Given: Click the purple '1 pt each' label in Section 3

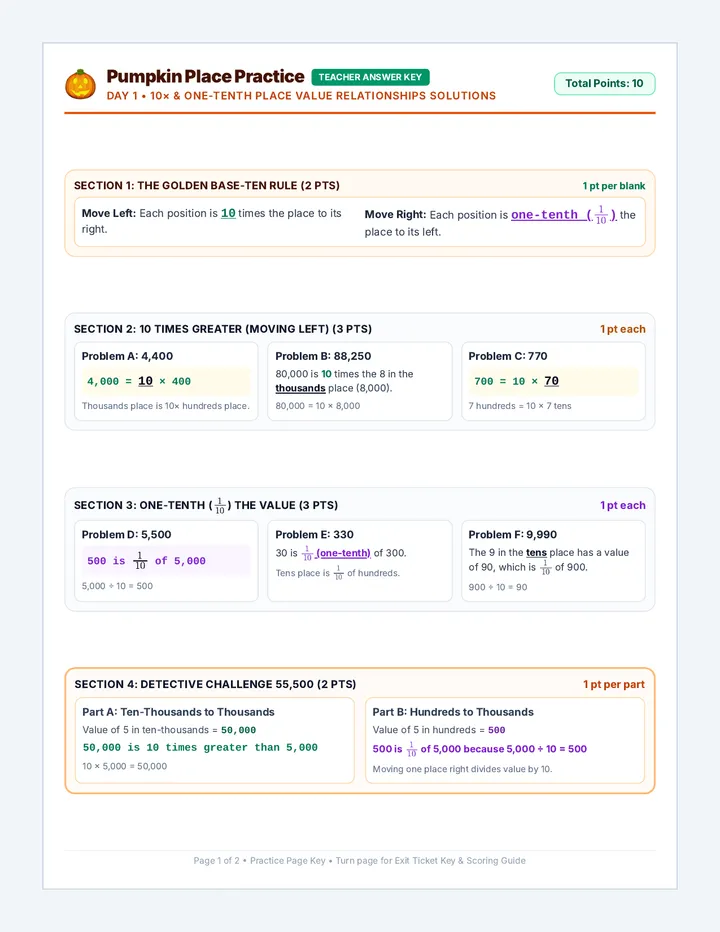Looking at the screenshot, I should 622,505.
